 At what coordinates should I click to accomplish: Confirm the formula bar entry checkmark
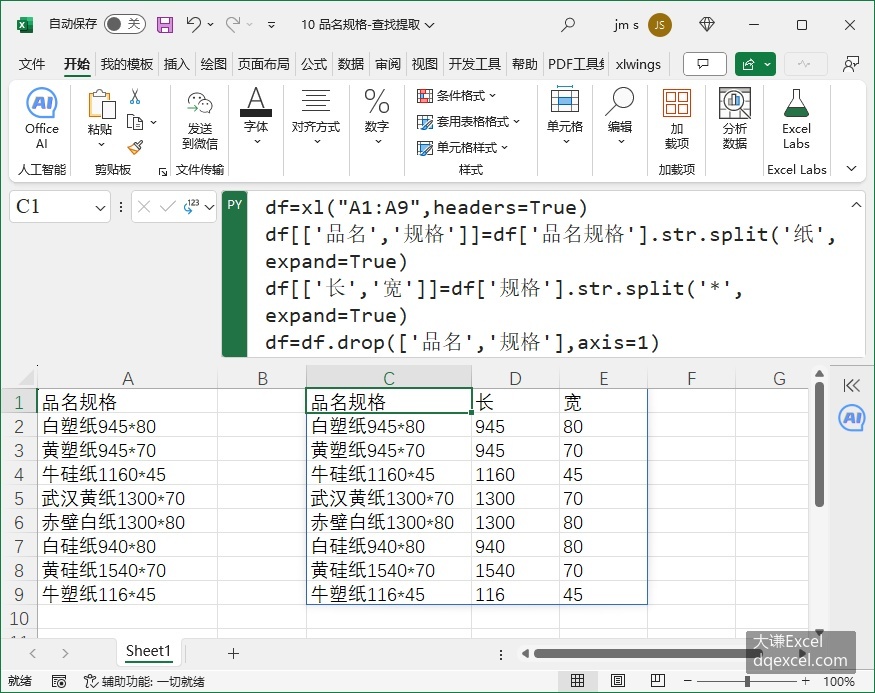click(x=167, y=207)
